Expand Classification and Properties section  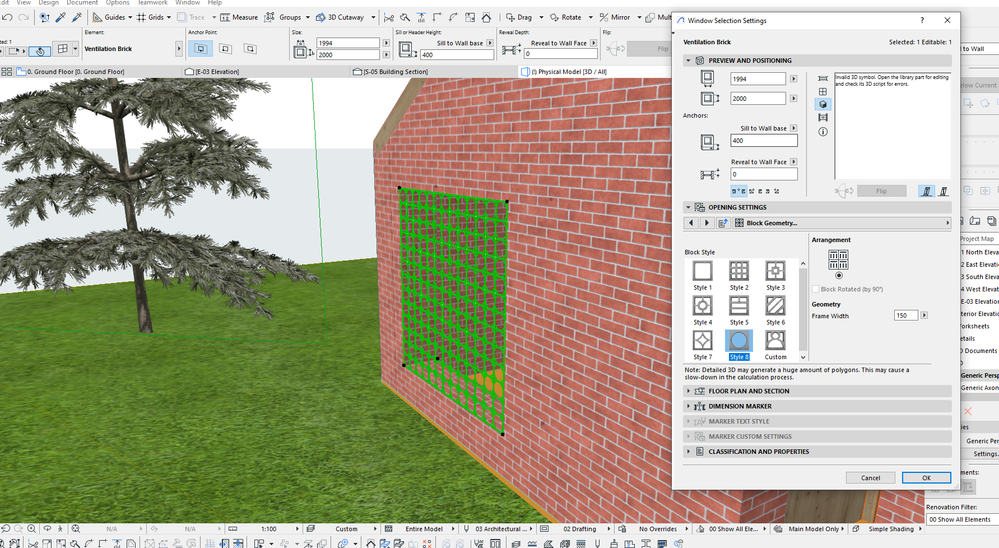pyautogui.click(x=758, y=451)
